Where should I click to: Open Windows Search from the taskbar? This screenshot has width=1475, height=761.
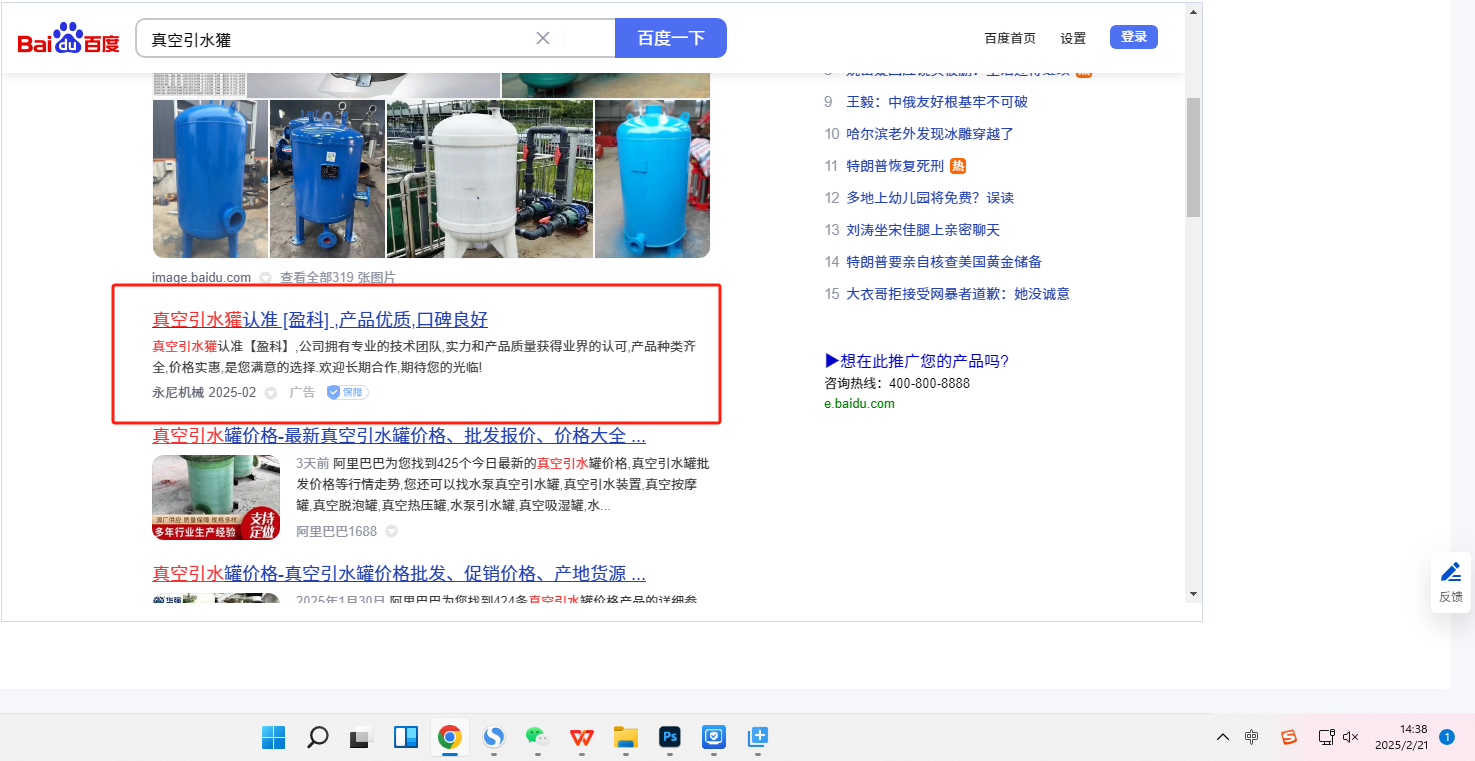[317, 738]
